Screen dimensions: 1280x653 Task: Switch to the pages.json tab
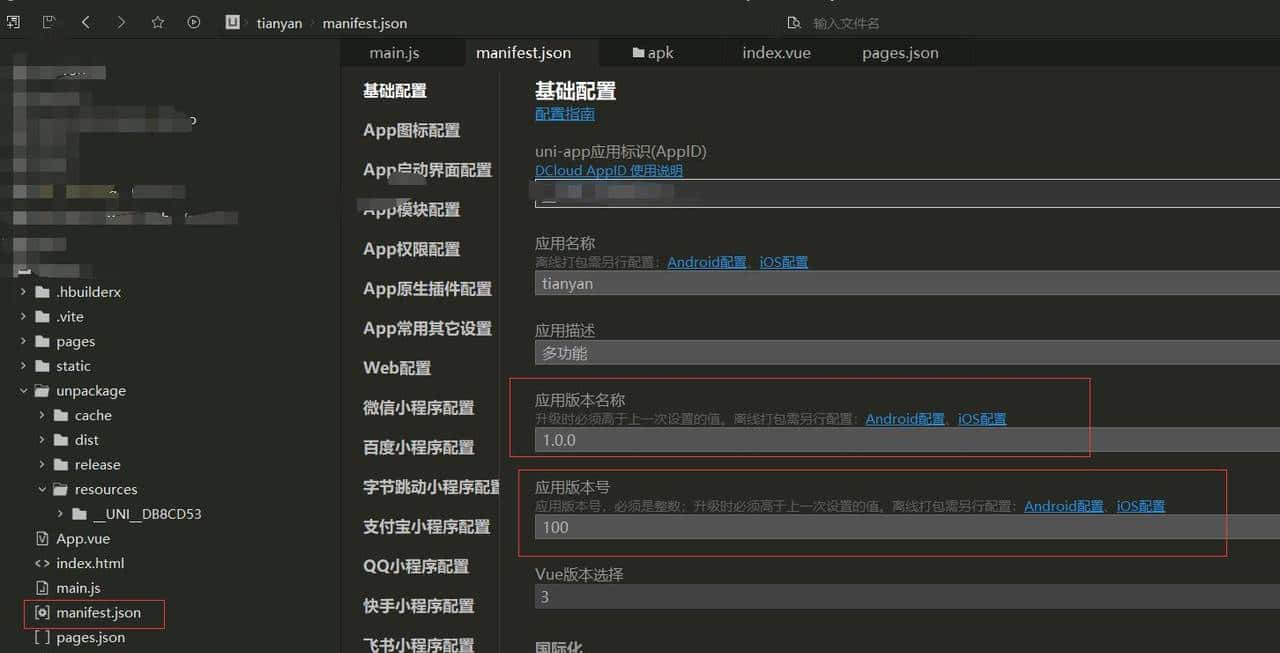[x=899, y=52]
